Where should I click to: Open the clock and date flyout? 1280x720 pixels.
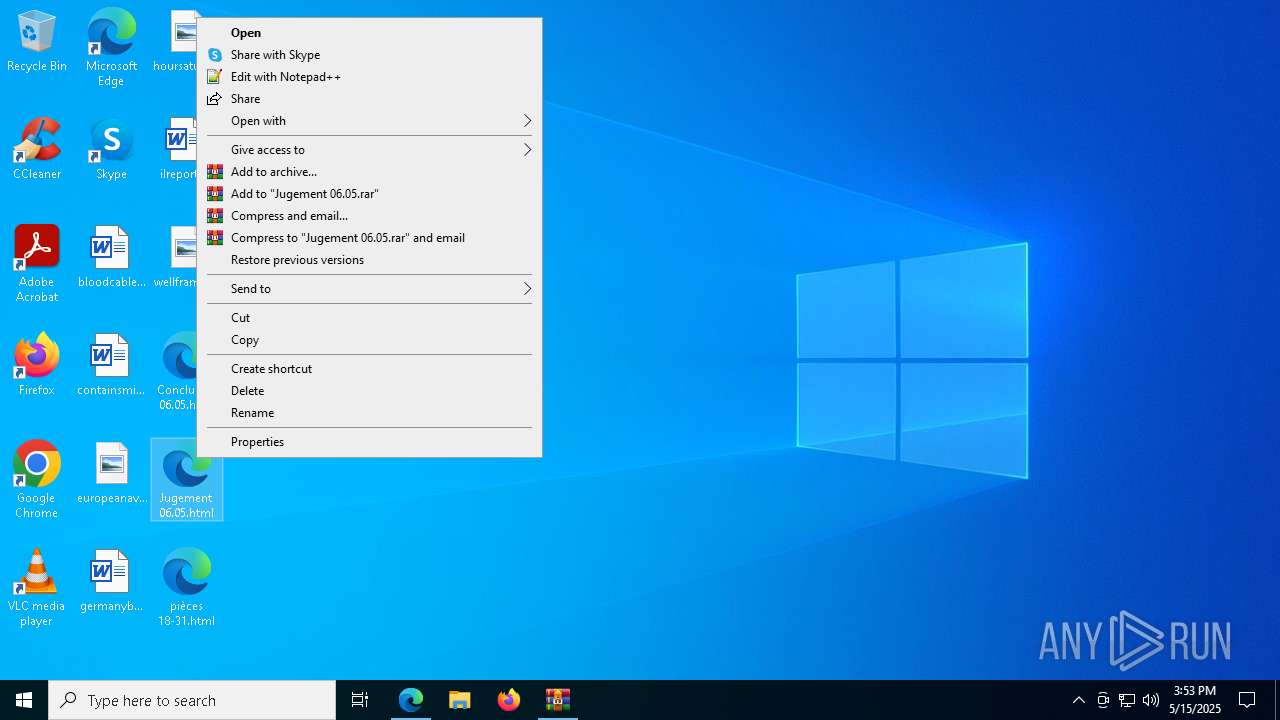[1195, 700]
